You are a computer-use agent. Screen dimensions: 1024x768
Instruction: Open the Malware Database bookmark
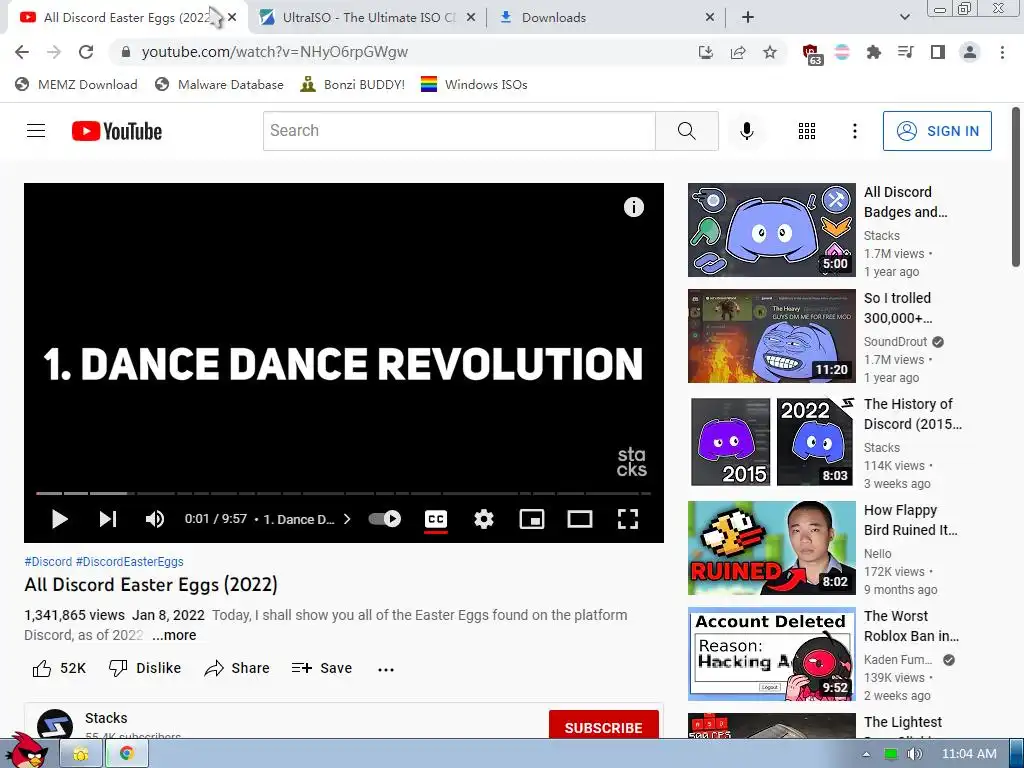[x=219, y=84]
